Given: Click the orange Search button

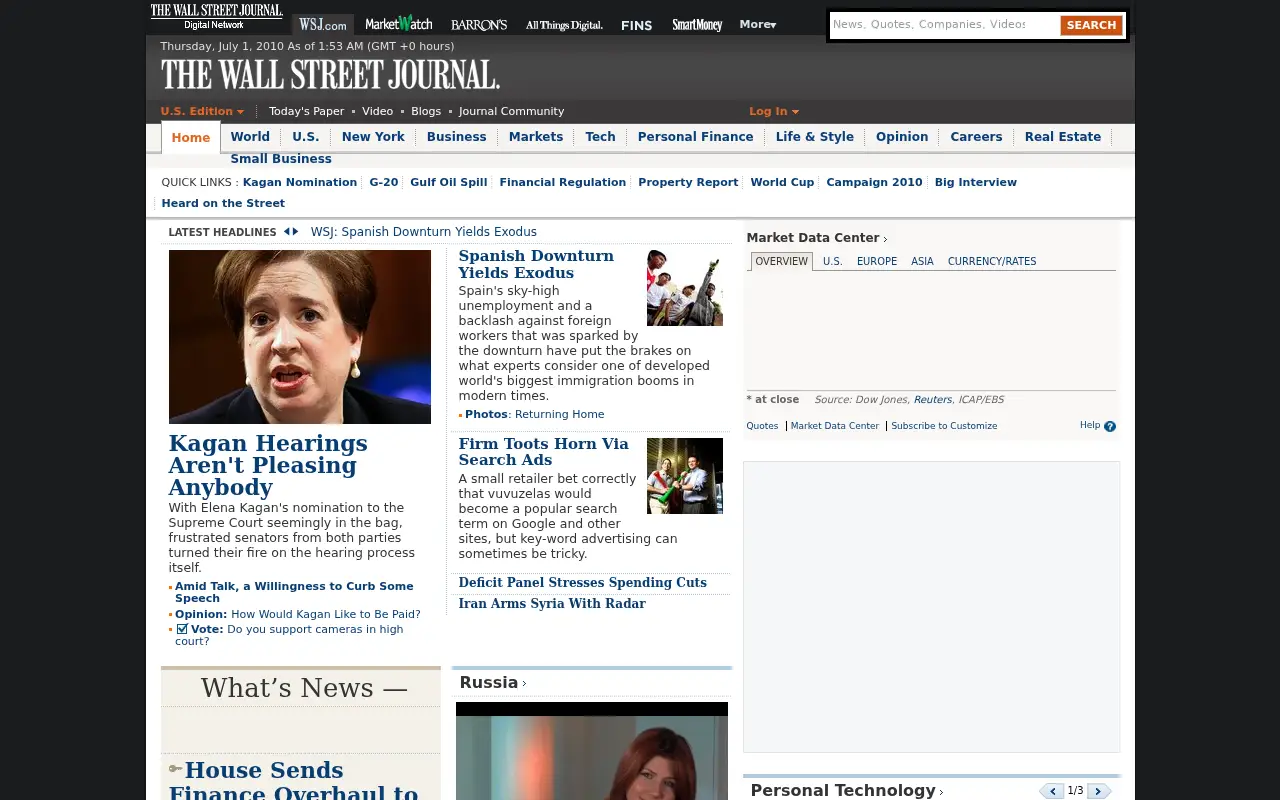Looking at the screenshot, I should pyautogui.click(x=1091, y=25).
